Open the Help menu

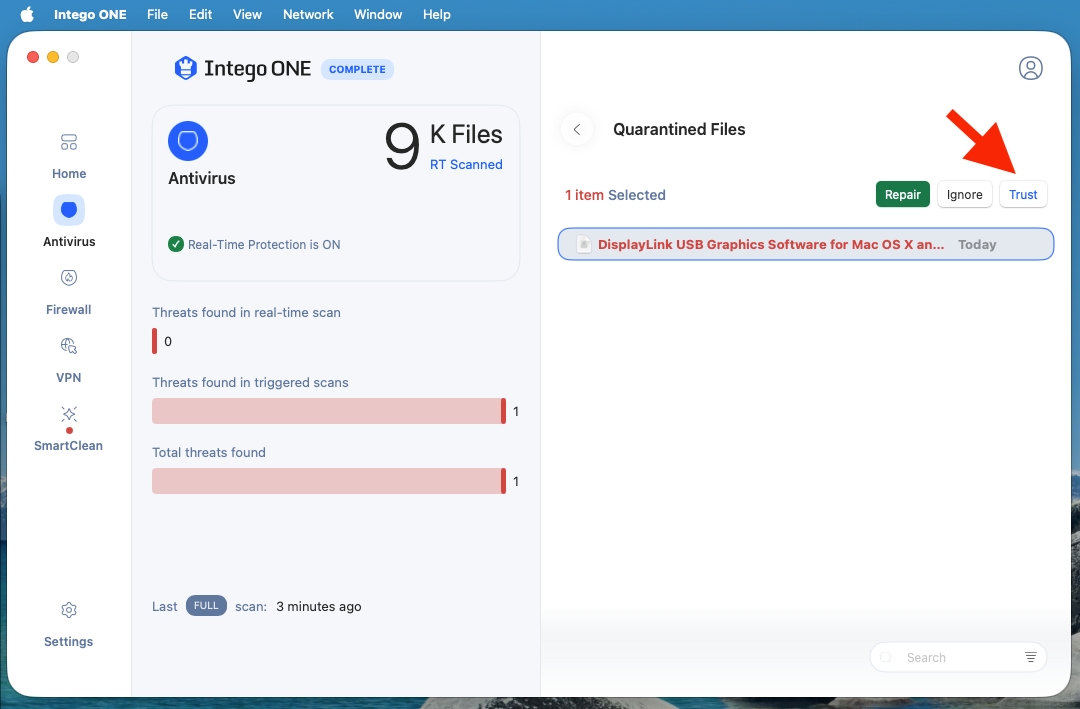pos(437,14)
